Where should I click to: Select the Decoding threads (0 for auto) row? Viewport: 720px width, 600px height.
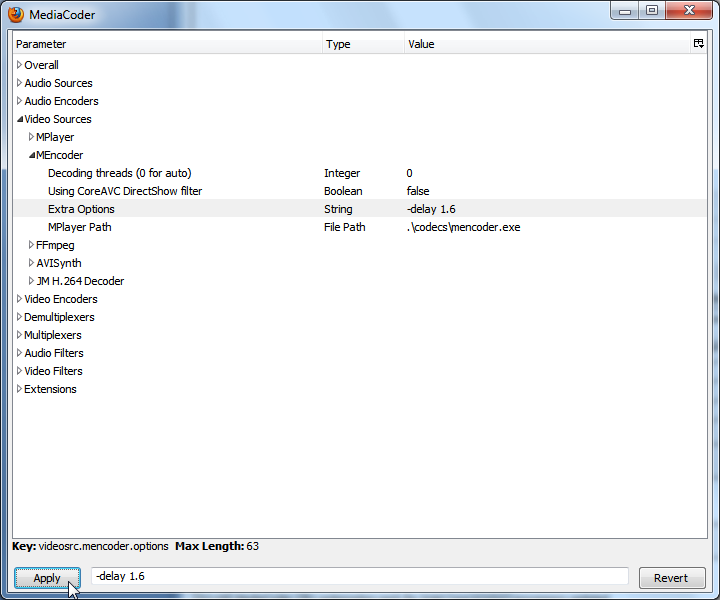coord(360,173)
